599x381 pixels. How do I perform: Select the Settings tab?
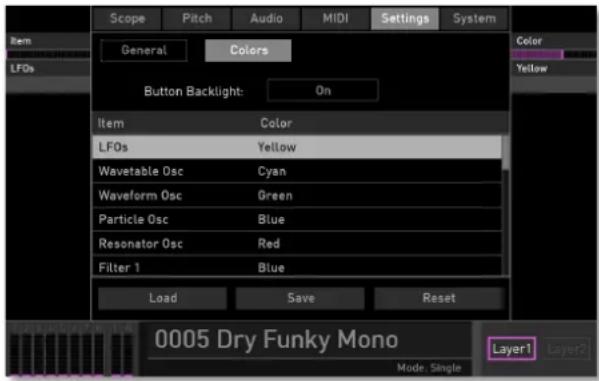tap(405, 18)
